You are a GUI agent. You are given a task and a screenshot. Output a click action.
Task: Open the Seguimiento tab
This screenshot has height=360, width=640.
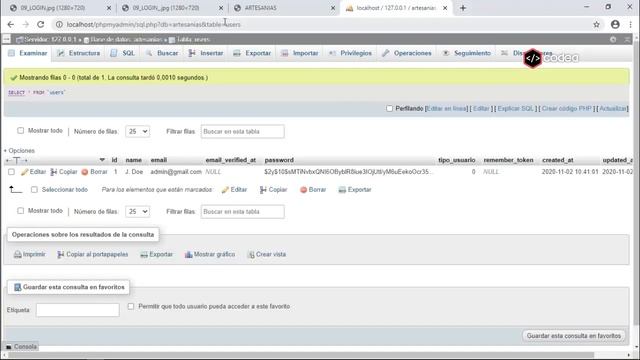(466, 53)
